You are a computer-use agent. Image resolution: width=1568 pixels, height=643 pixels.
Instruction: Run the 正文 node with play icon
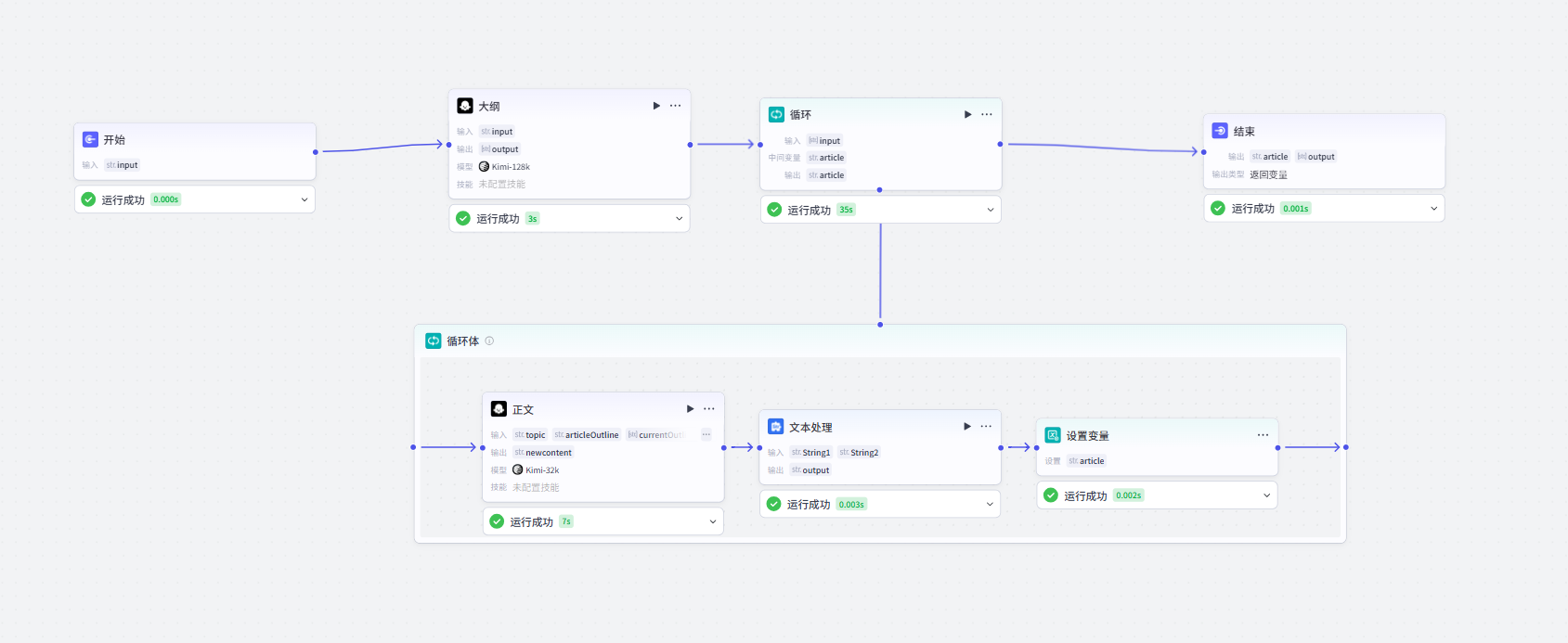coord(690,409)
